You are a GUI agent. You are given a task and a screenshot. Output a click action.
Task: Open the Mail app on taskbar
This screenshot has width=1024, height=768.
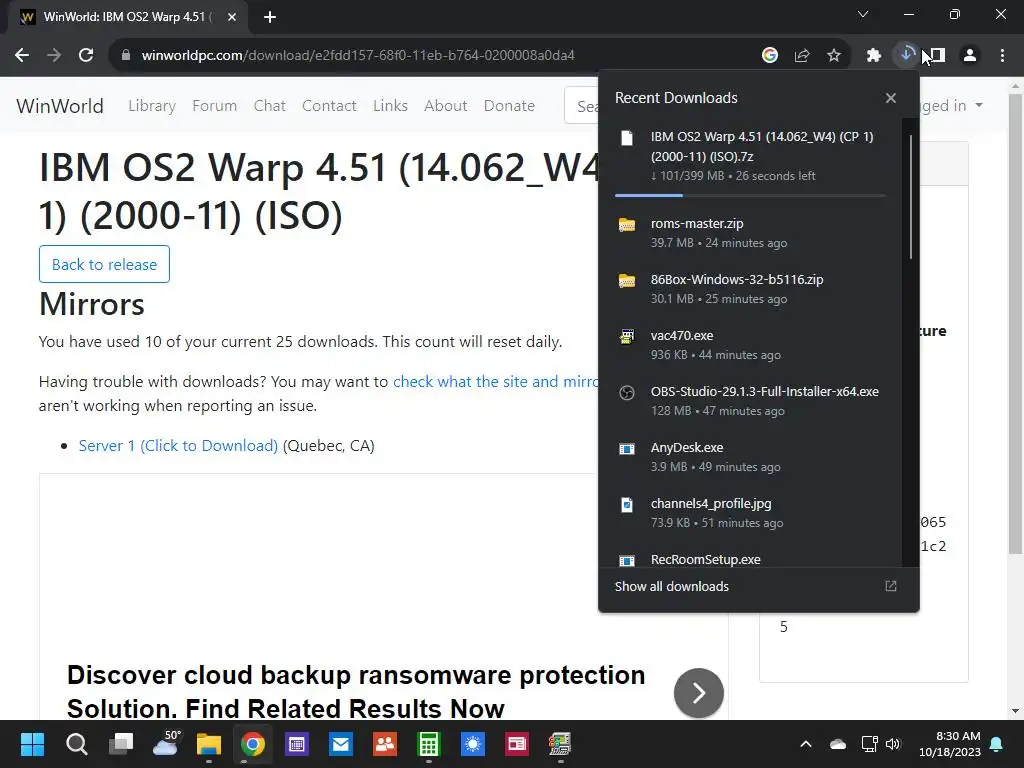point(341,744)
